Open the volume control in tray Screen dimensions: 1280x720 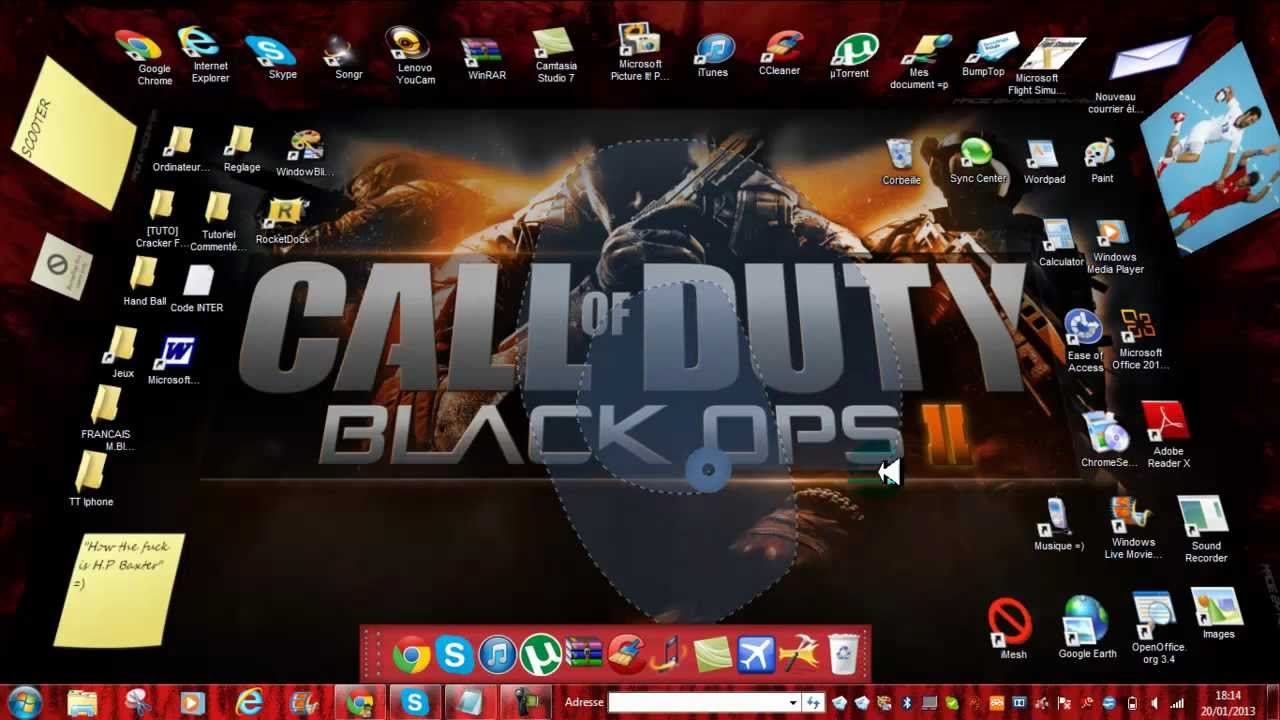click(1154, 703)
